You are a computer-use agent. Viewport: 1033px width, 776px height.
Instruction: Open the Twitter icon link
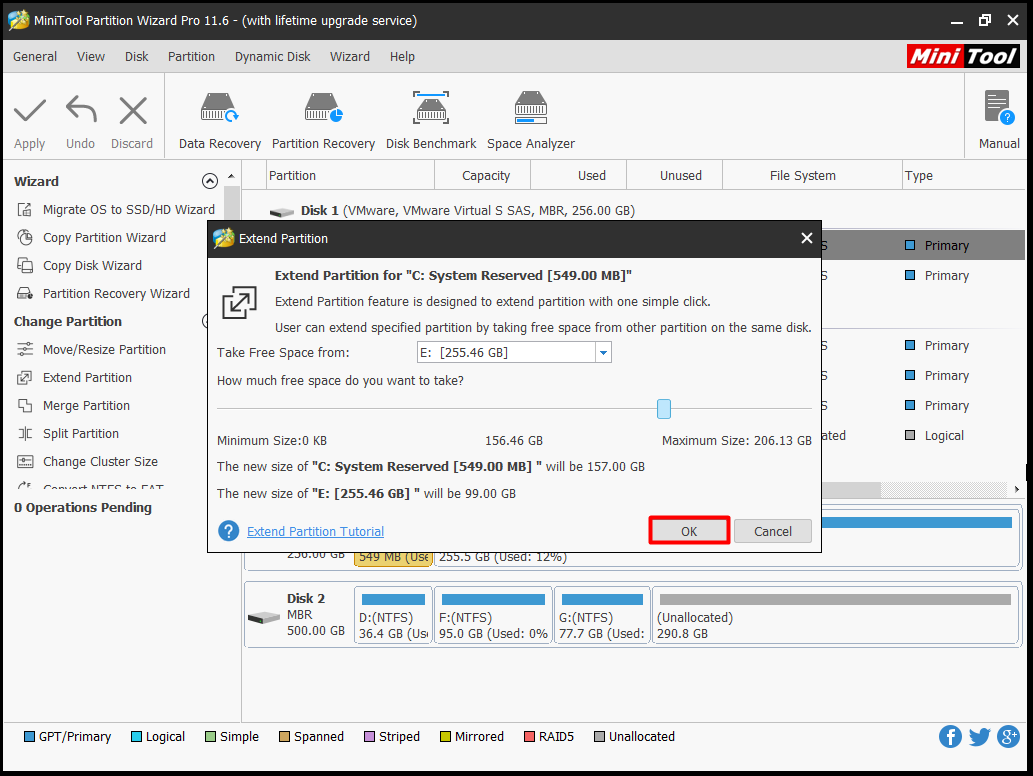click(979, 737)
